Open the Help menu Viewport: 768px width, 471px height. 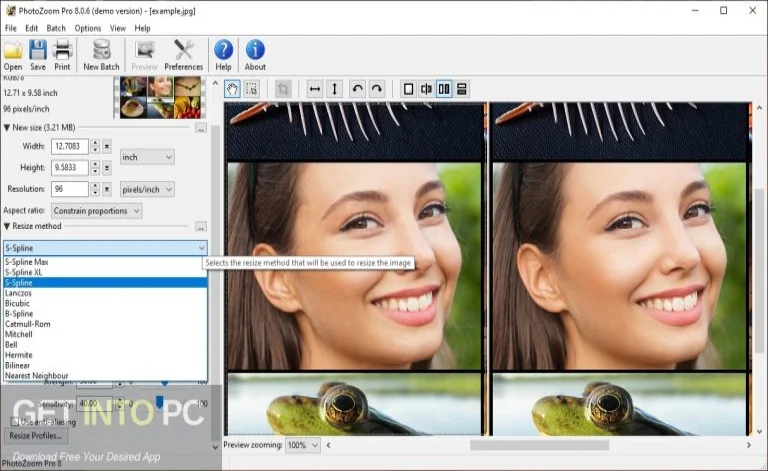point(143,28)
